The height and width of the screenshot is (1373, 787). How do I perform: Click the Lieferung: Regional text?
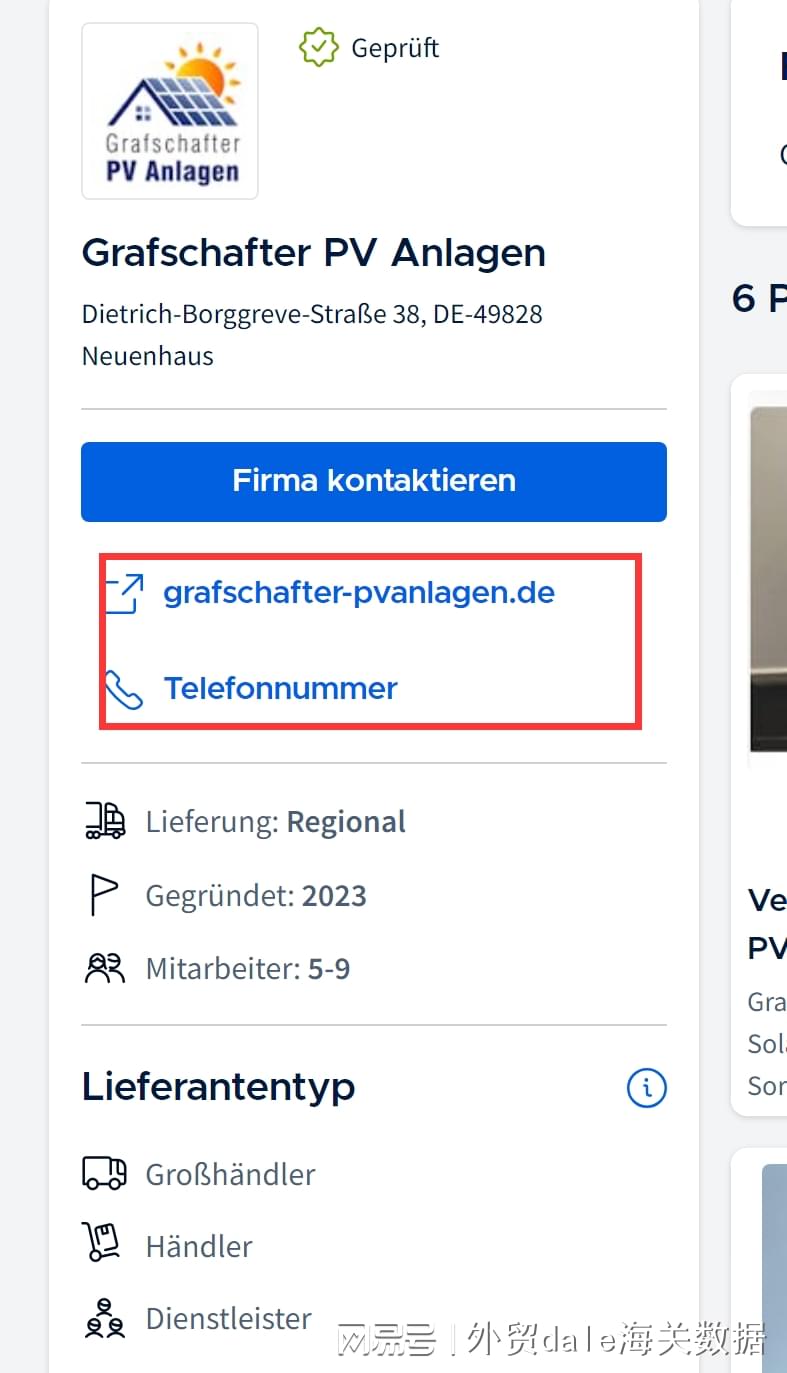click(276, 822)
